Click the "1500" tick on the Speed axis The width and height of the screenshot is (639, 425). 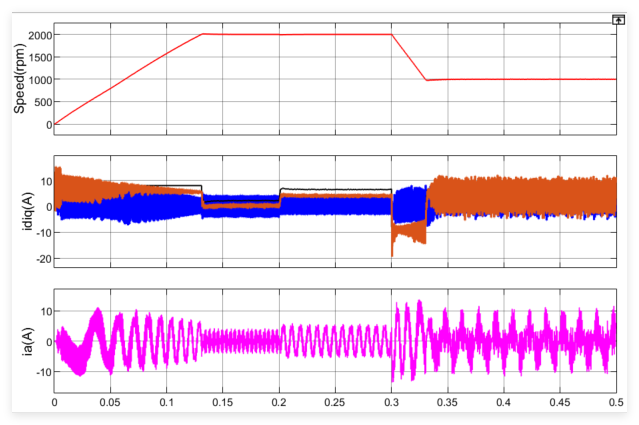click(40, 57)
